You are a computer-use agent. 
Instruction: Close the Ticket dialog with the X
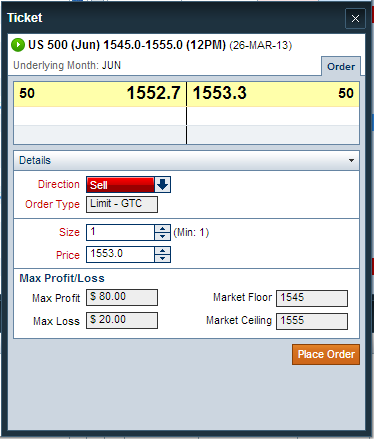pyautogui.click(x=355, y=18)
